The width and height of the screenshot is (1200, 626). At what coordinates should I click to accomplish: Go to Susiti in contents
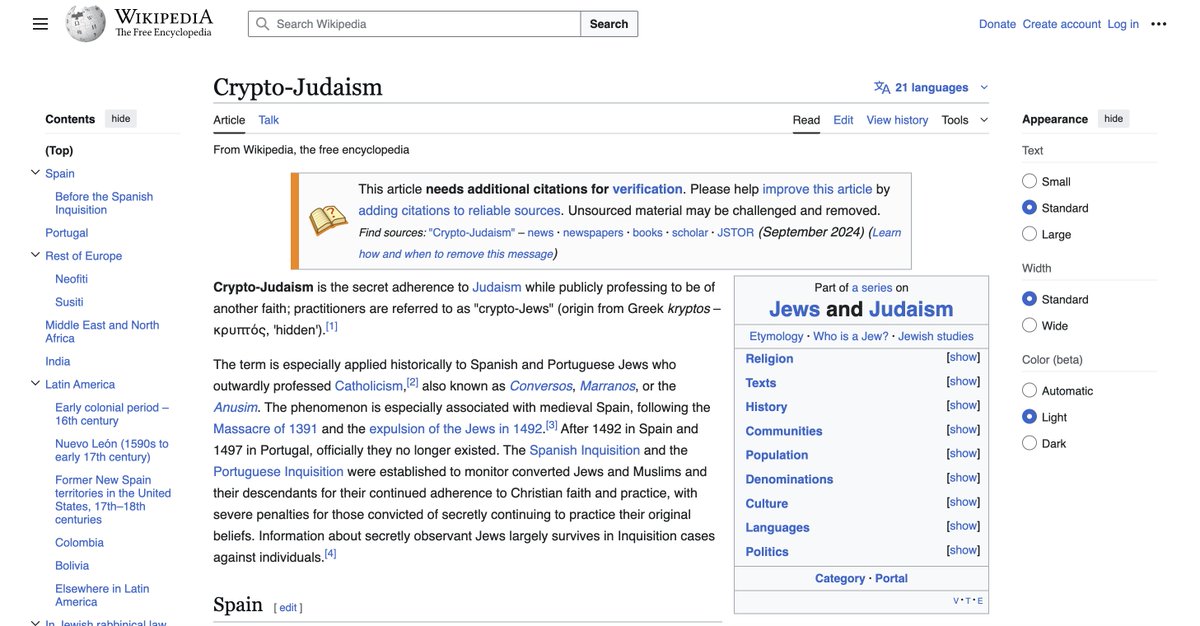[69, 302]
